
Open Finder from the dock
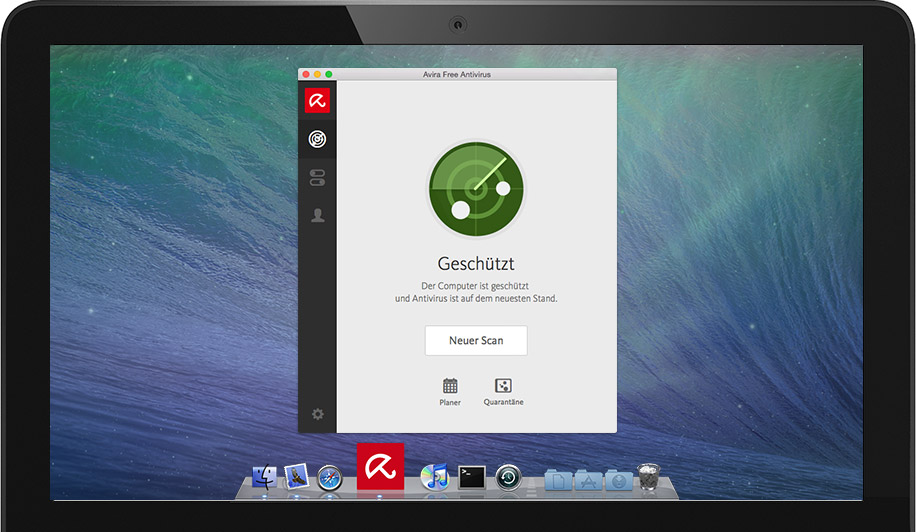264,477
